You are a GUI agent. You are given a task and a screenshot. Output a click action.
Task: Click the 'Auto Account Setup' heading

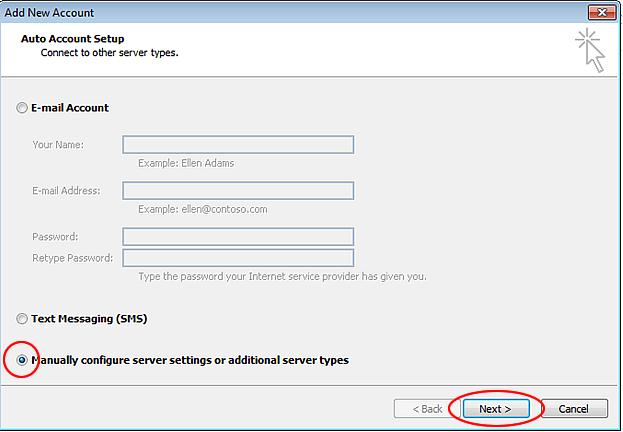click(x=73, y=38)
